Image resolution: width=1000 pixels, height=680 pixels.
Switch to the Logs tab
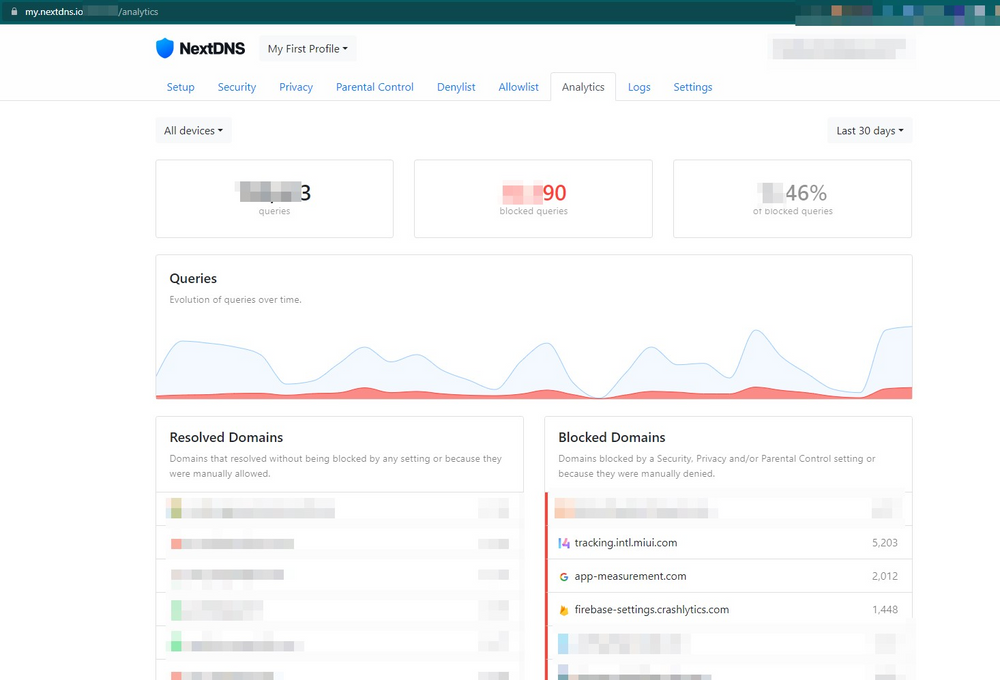[639, 87]
